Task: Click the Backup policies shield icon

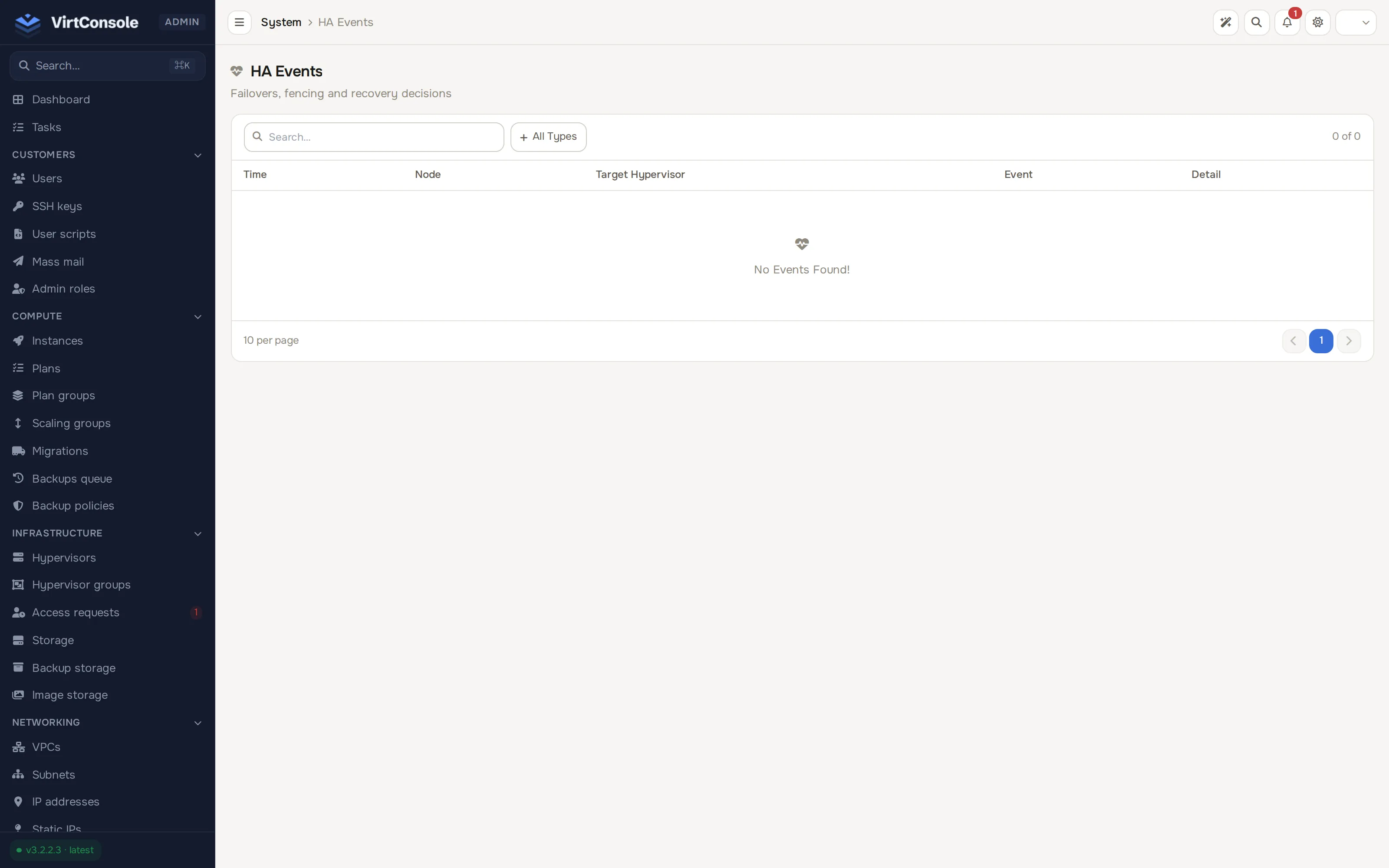Action: click(x=18, y=506)
